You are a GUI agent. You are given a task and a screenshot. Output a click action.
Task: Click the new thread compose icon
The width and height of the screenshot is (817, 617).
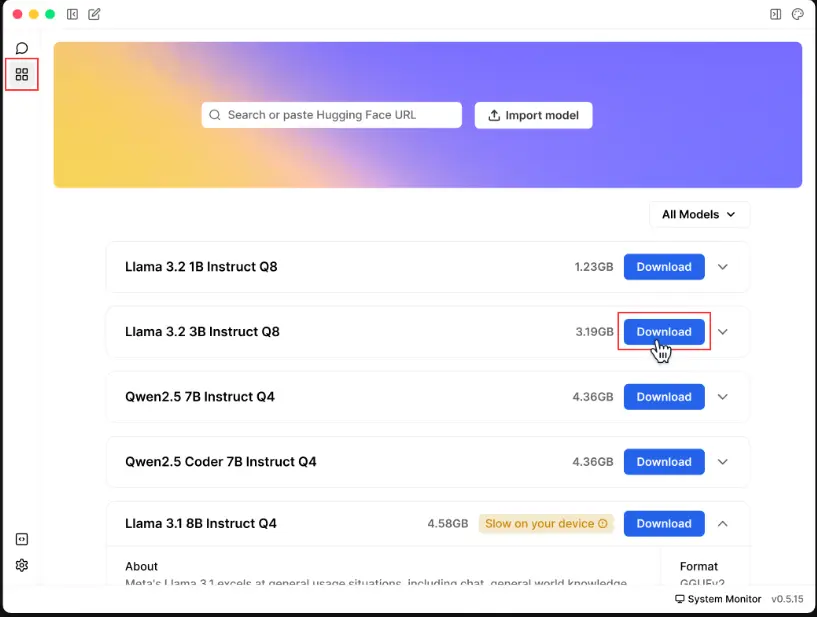pos(94,15)
